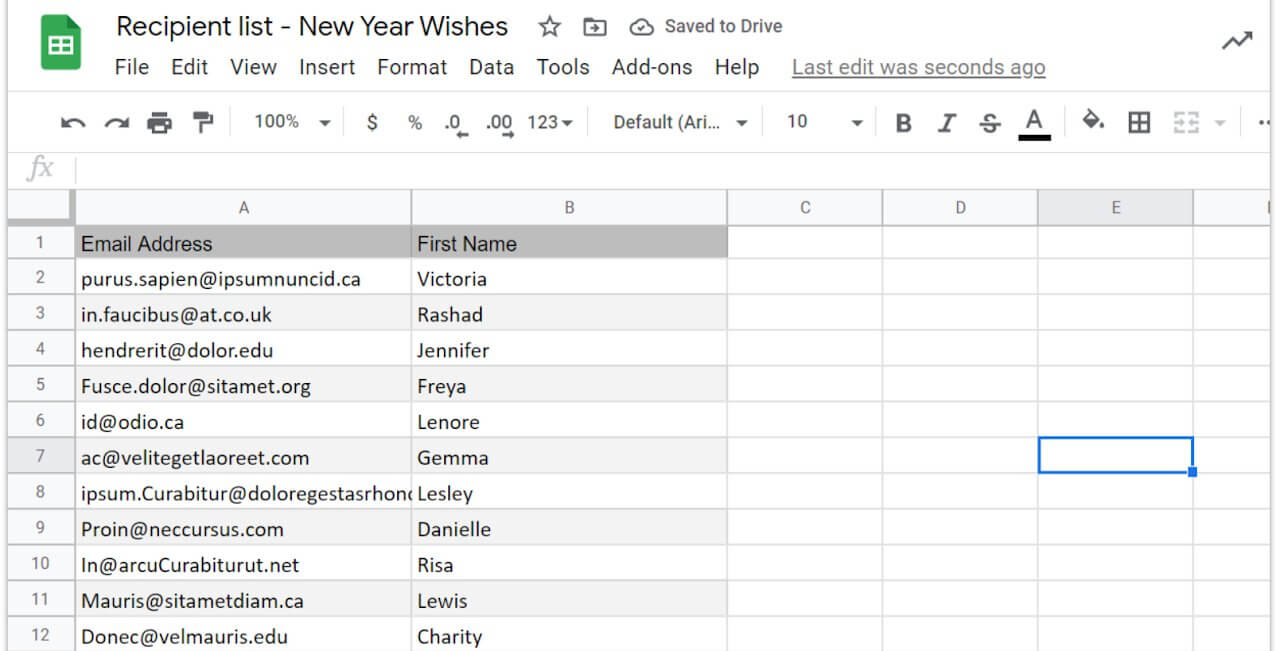Select the cell containing Jennifer
1280x651 pixels.
click(x=568, y=350)
